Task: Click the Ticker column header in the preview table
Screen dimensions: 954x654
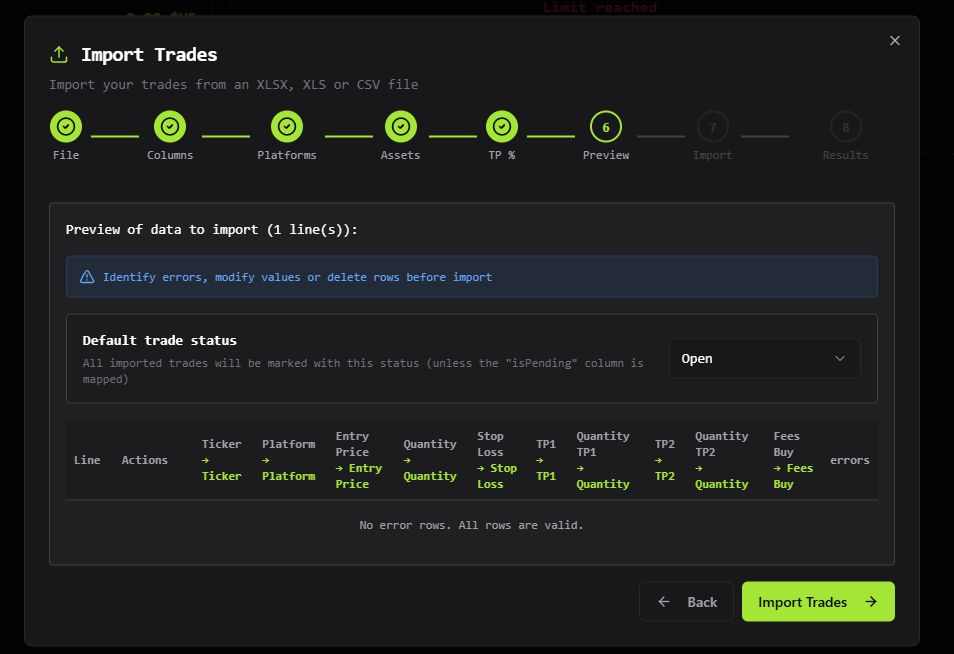Action: pos(221,459)
